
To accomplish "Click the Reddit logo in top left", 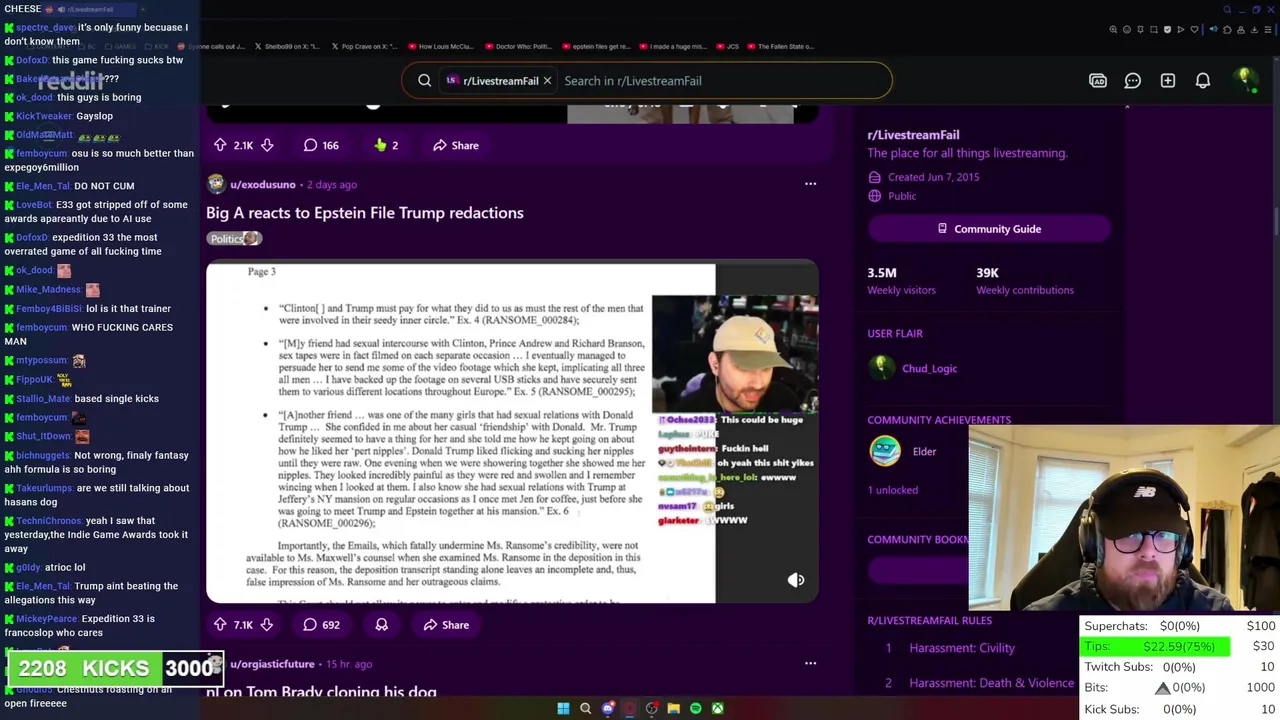I will pos(72,80).
